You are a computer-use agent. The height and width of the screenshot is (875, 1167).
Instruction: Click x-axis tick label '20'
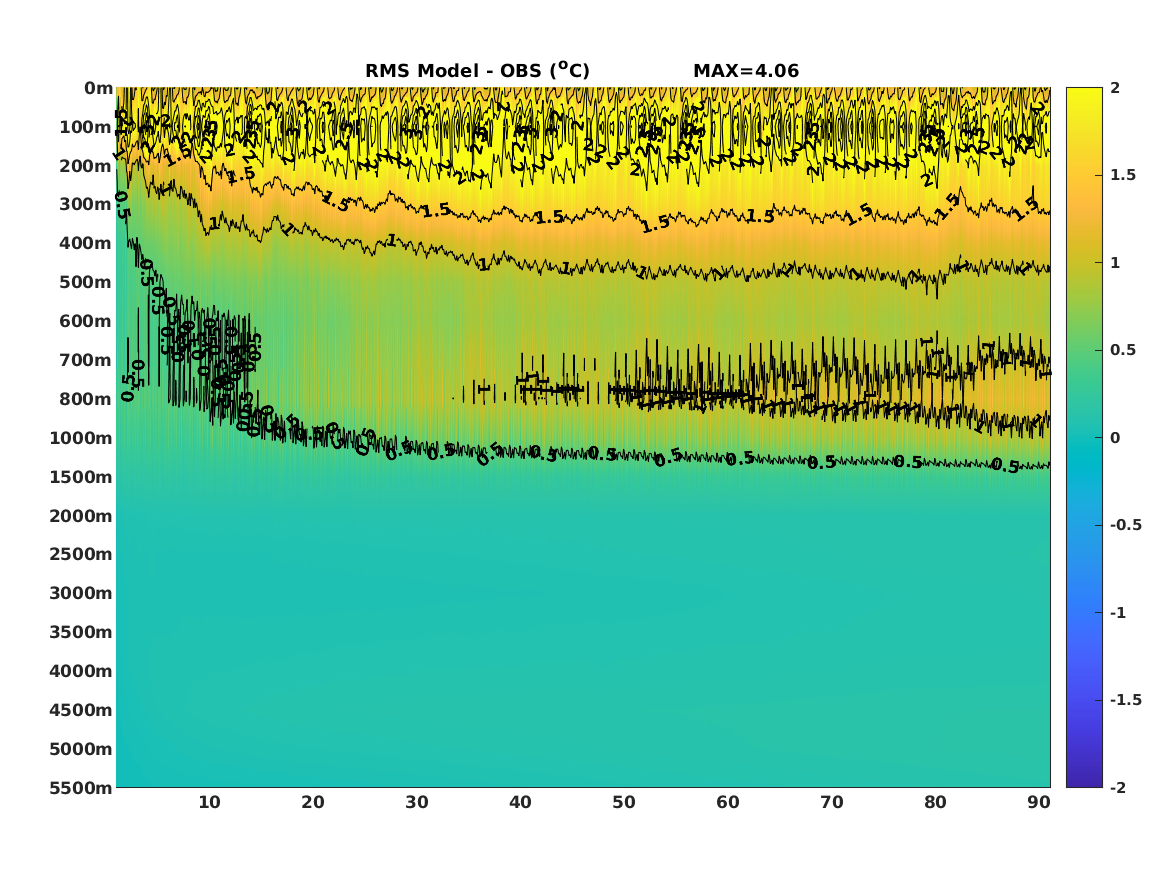pos(313,802)
